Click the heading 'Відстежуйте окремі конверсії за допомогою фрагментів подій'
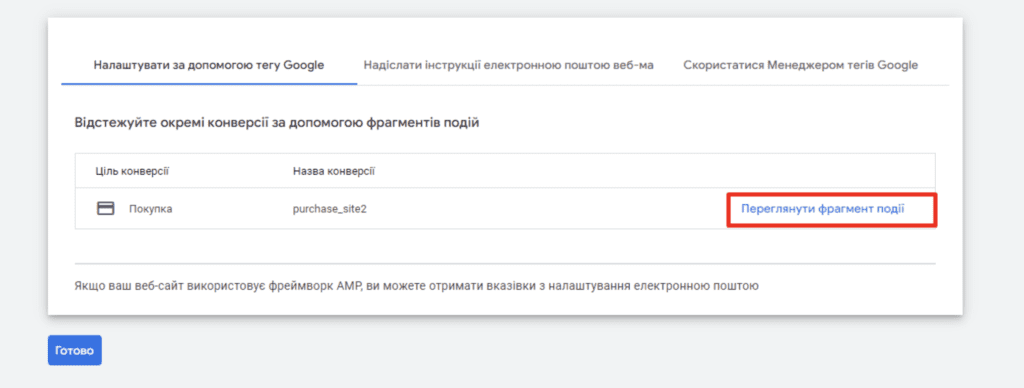Screen dimensions: 1024x388 coord(277,123)
